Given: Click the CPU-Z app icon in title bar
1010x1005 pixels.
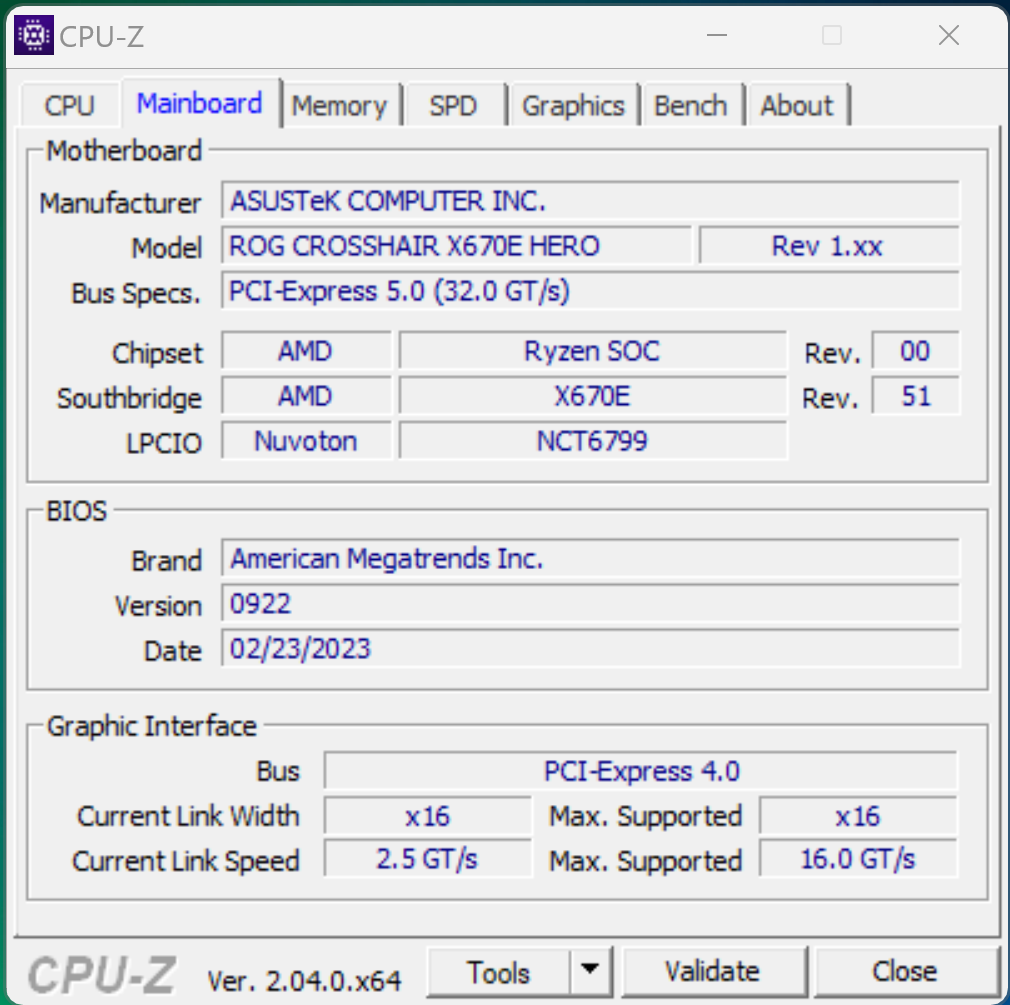Looking at the screenshot, I should coord(33,35).
